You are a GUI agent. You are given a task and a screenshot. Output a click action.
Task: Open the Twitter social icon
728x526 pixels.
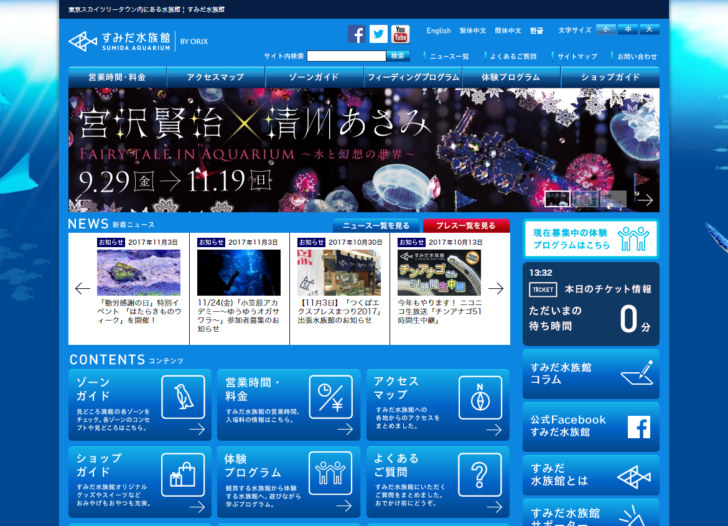378,34
